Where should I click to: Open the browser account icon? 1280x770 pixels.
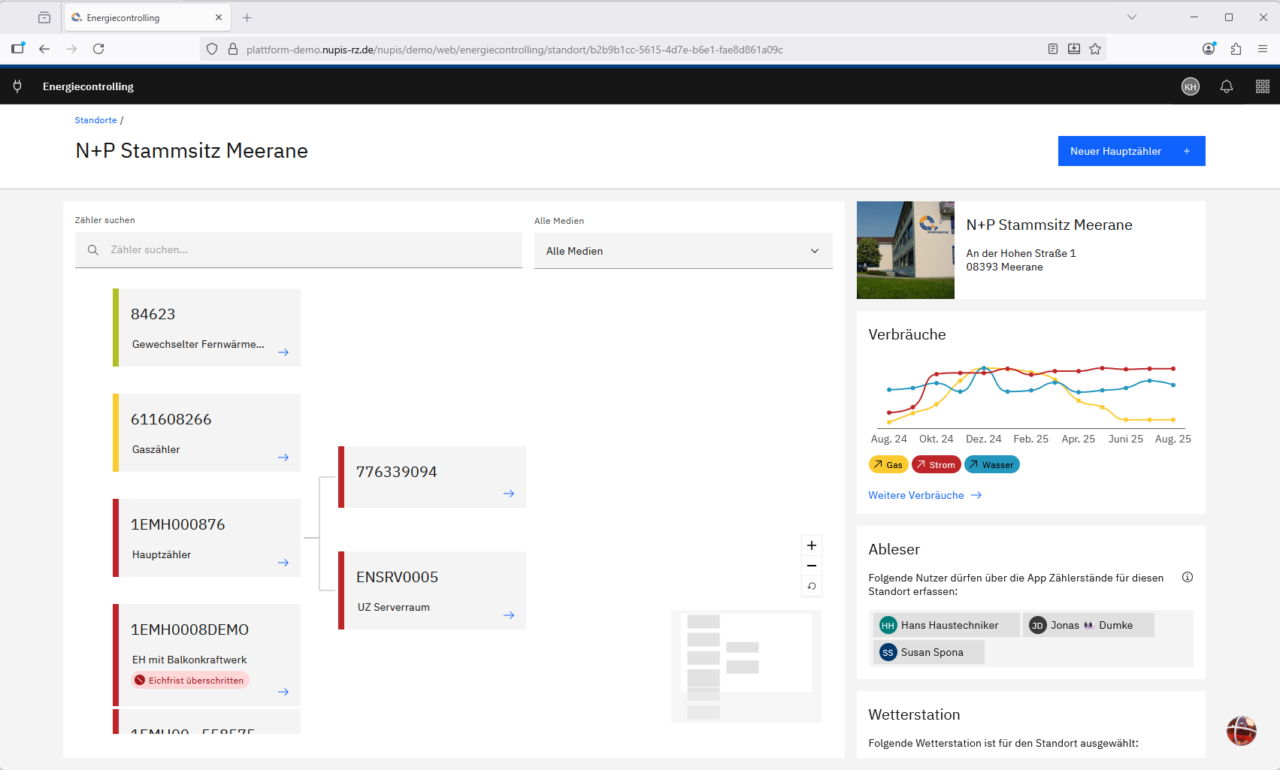[x=1210, y=49]
